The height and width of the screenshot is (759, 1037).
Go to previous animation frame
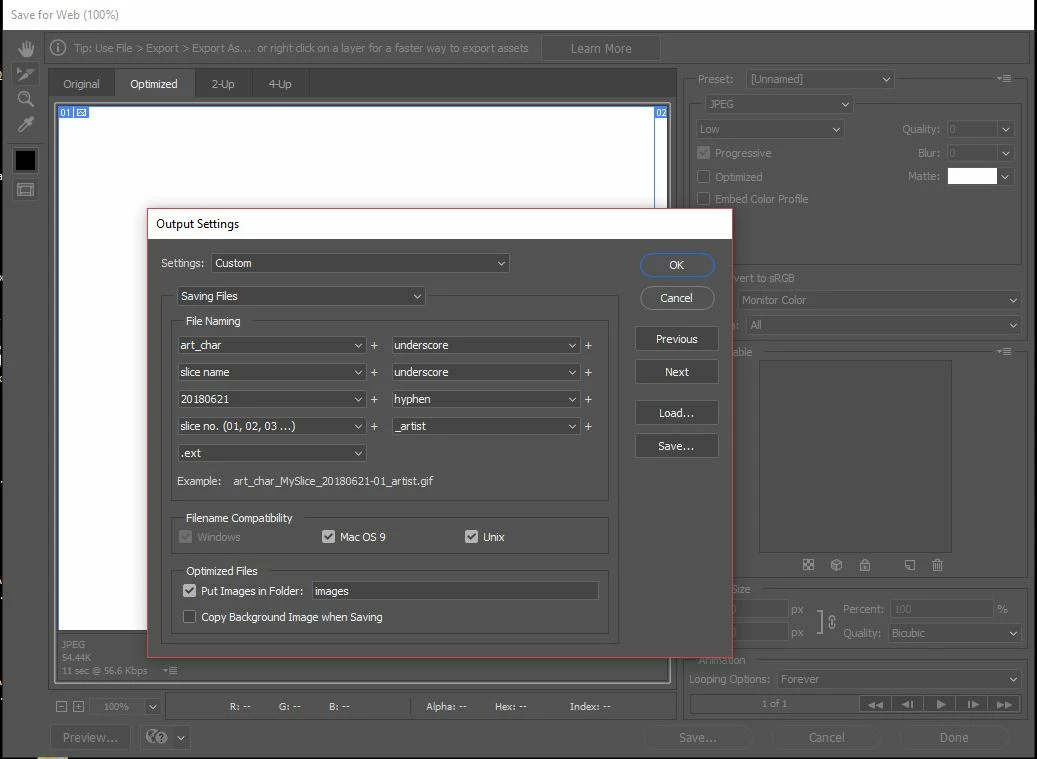pyautogui.click(x=908, y=704)
